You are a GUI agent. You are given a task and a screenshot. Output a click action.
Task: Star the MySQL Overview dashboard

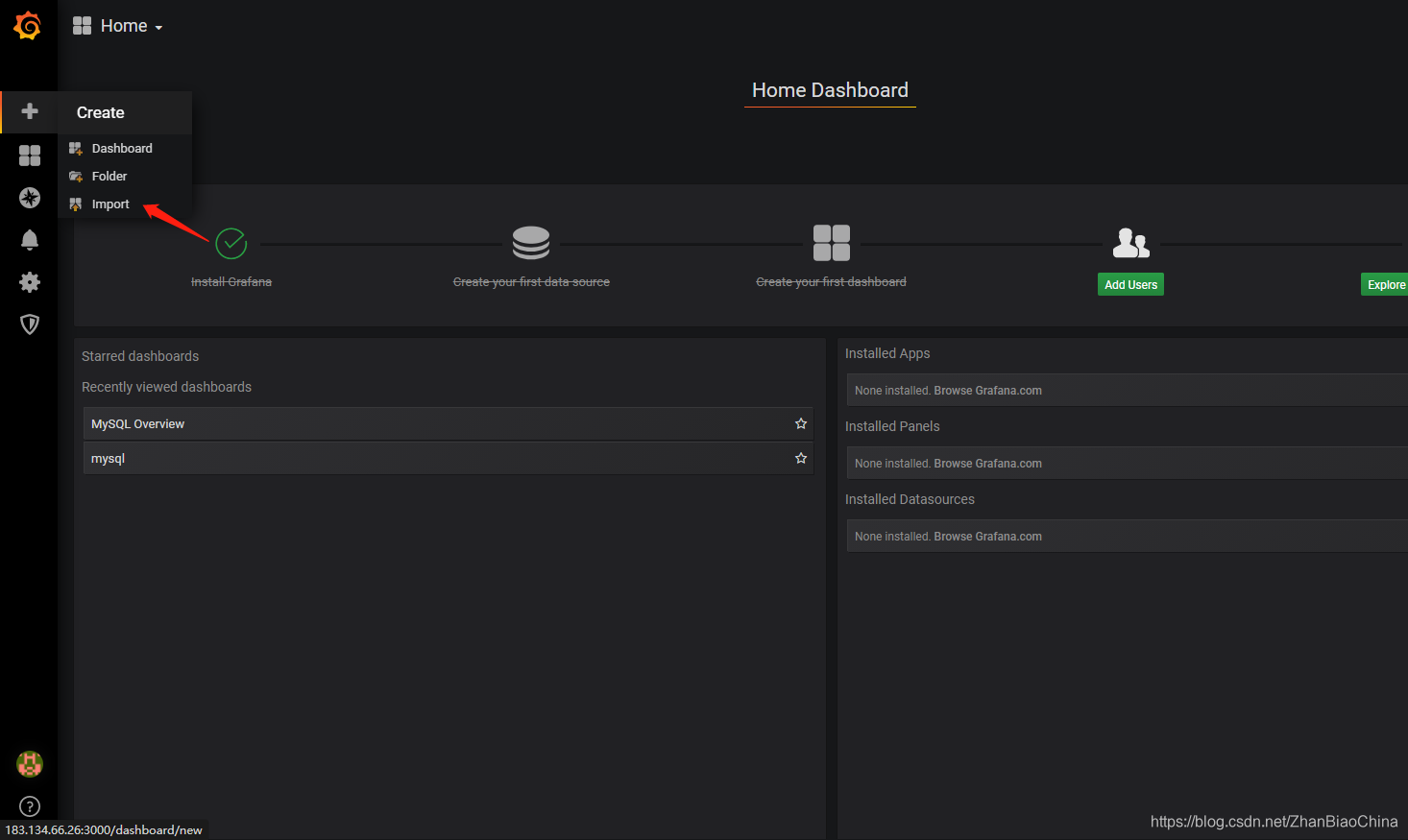click(x=801, y=423)
